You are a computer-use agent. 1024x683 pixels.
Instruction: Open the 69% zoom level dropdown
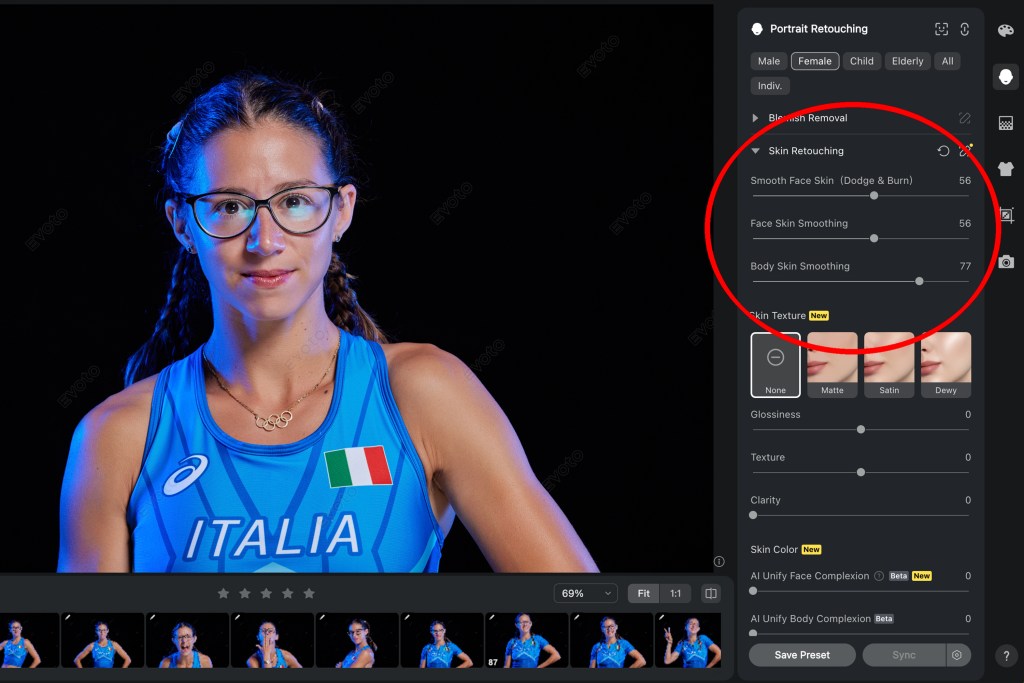point(586,593)
